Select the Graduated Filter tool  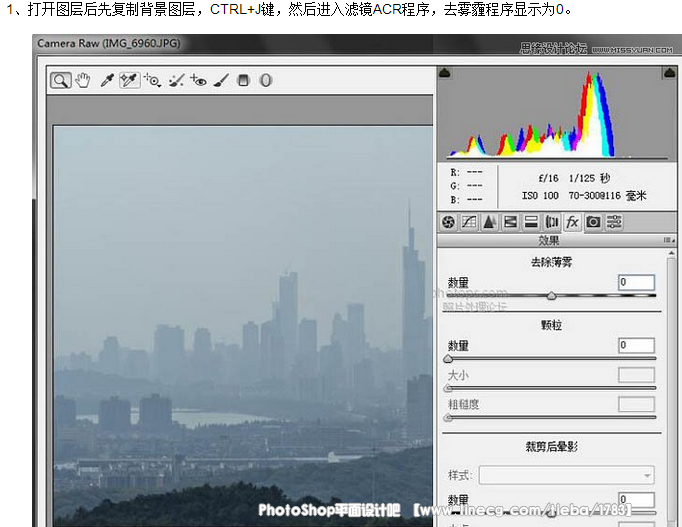[x=244, y=80]
